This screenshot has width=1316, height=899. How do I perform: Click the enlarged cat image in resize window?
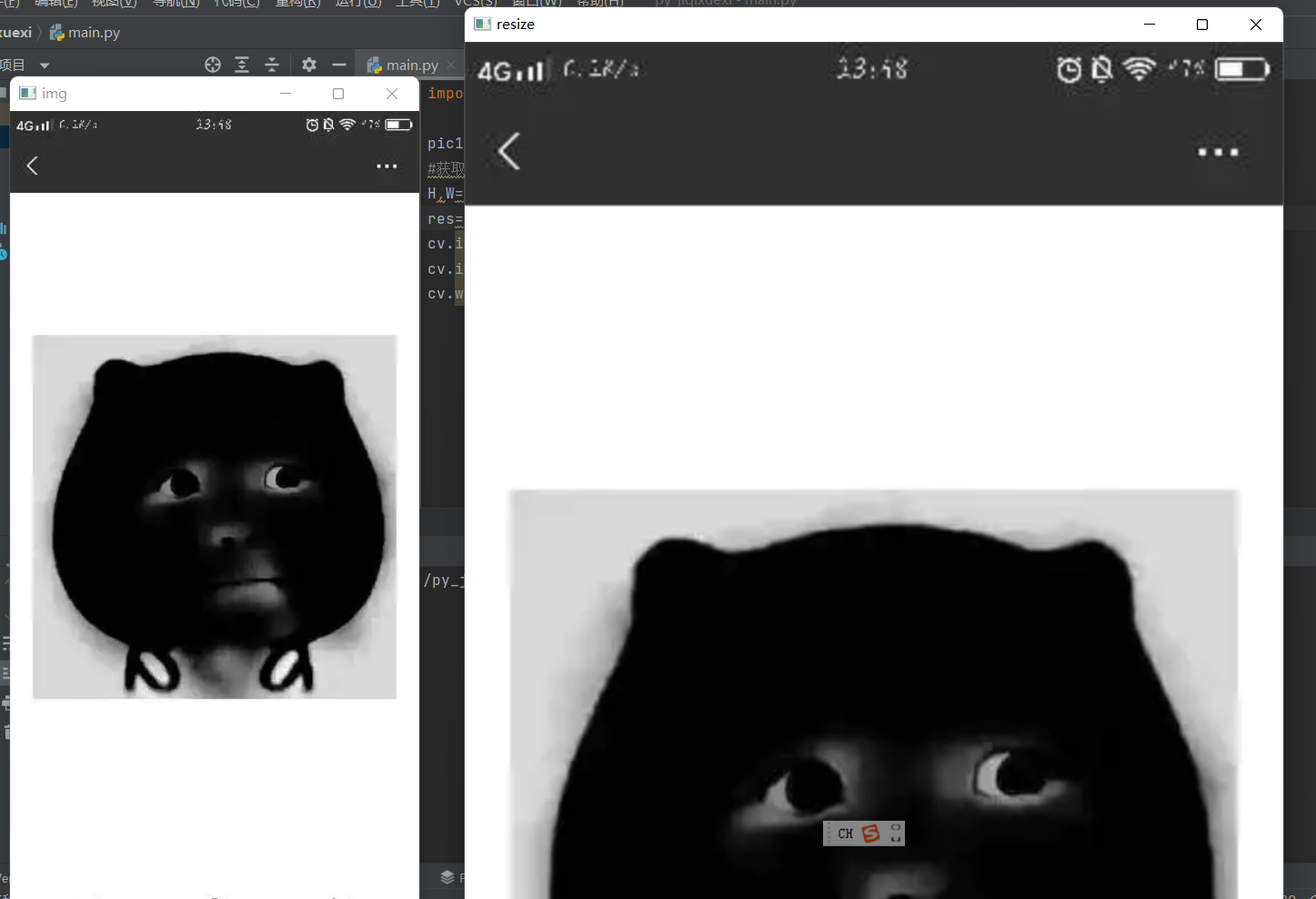pos(873,694)
